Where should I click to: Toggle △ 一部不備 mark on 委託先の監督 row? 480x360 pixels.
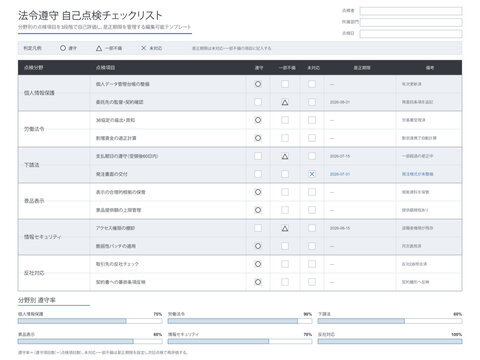[285, 102]
